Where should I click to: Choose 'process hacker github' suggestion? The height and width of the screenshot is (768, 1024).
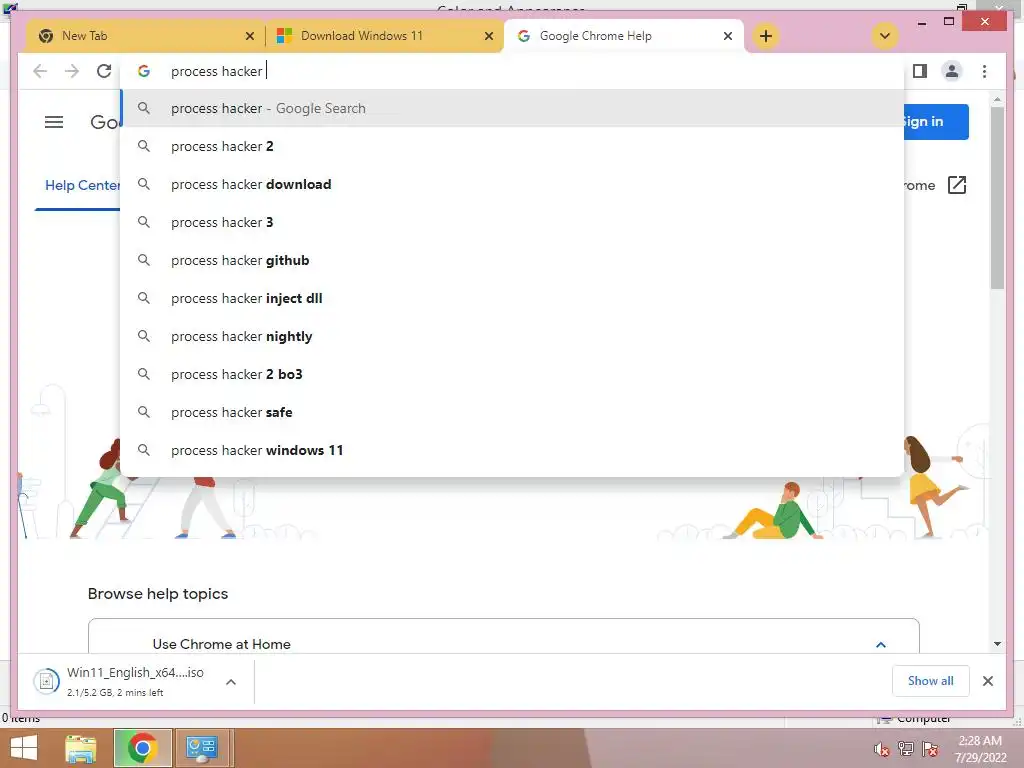pyautogui.click(x=513, y=260)
